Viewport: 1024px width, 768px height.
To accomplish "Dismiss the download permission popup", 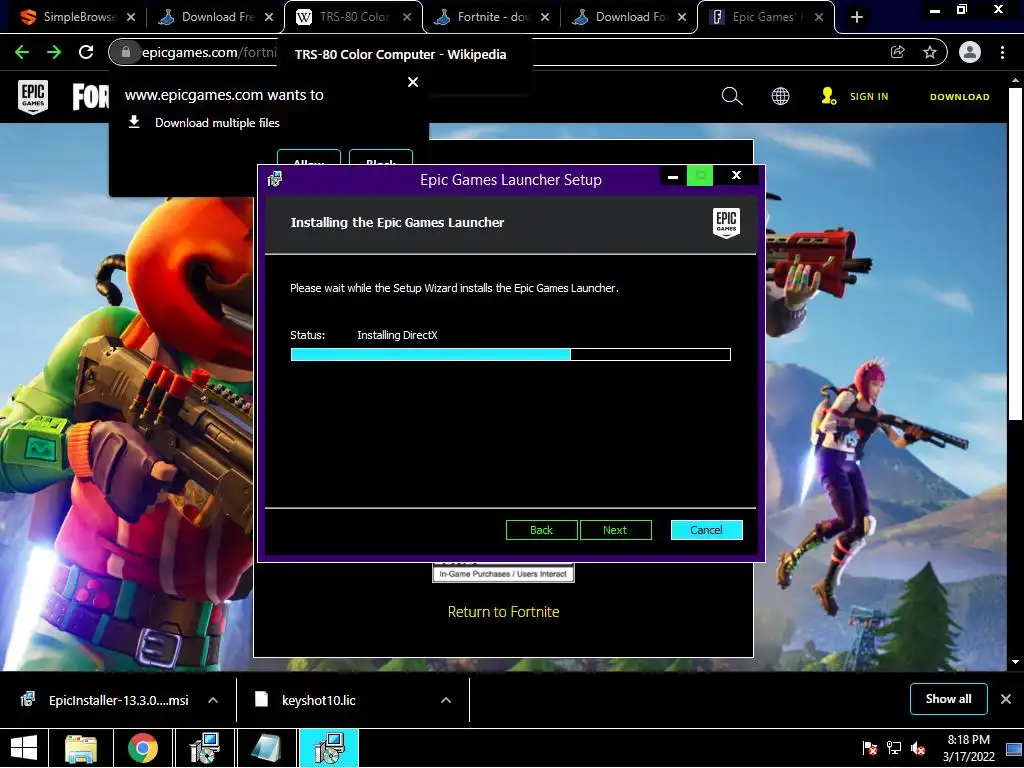I will point(413,82).
